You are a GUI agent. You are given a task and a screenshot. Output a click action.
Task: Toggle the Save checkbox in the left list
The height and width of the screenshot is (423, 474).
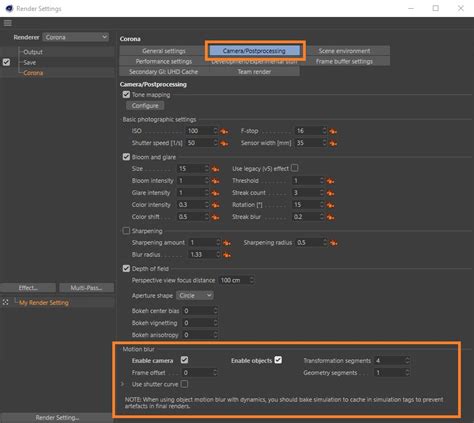(x=6, y=62)
